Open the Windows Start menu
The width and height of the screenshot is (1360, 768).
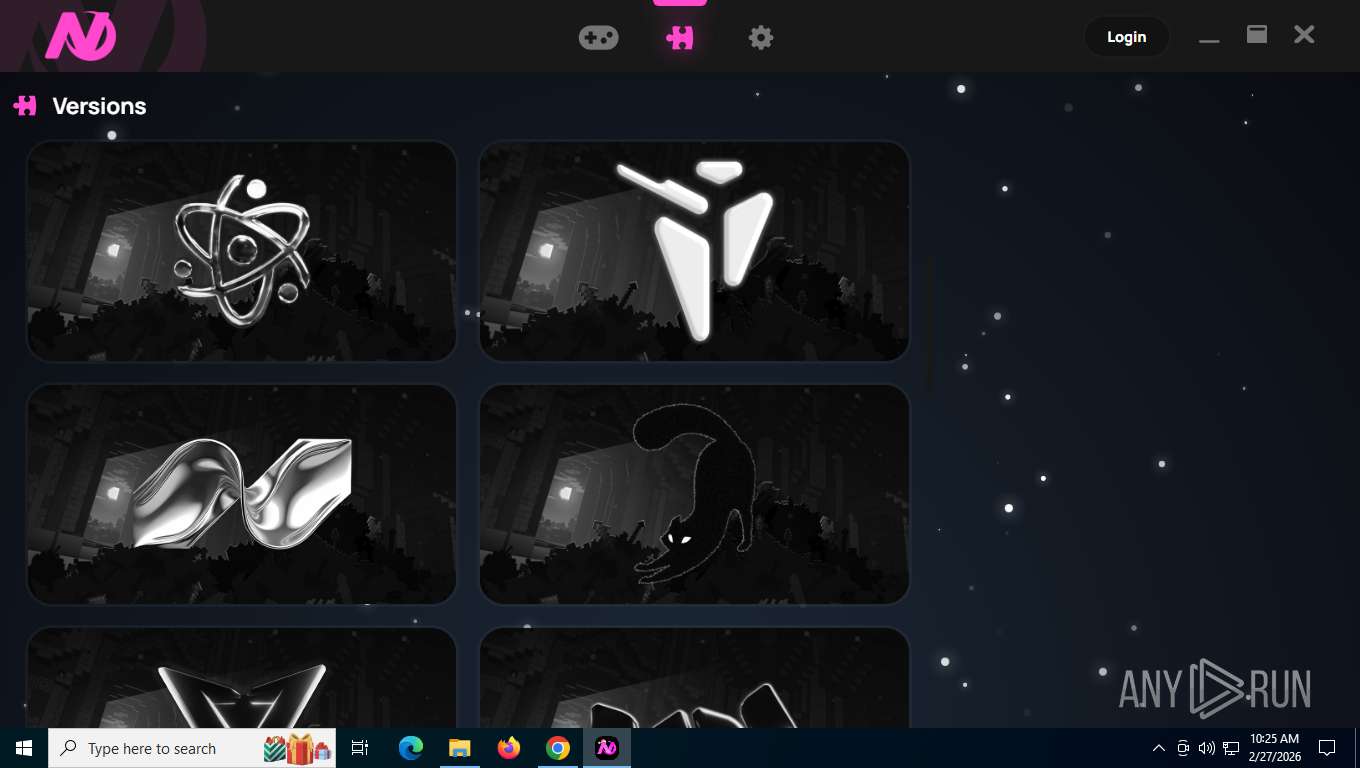[x=24, y=748]
